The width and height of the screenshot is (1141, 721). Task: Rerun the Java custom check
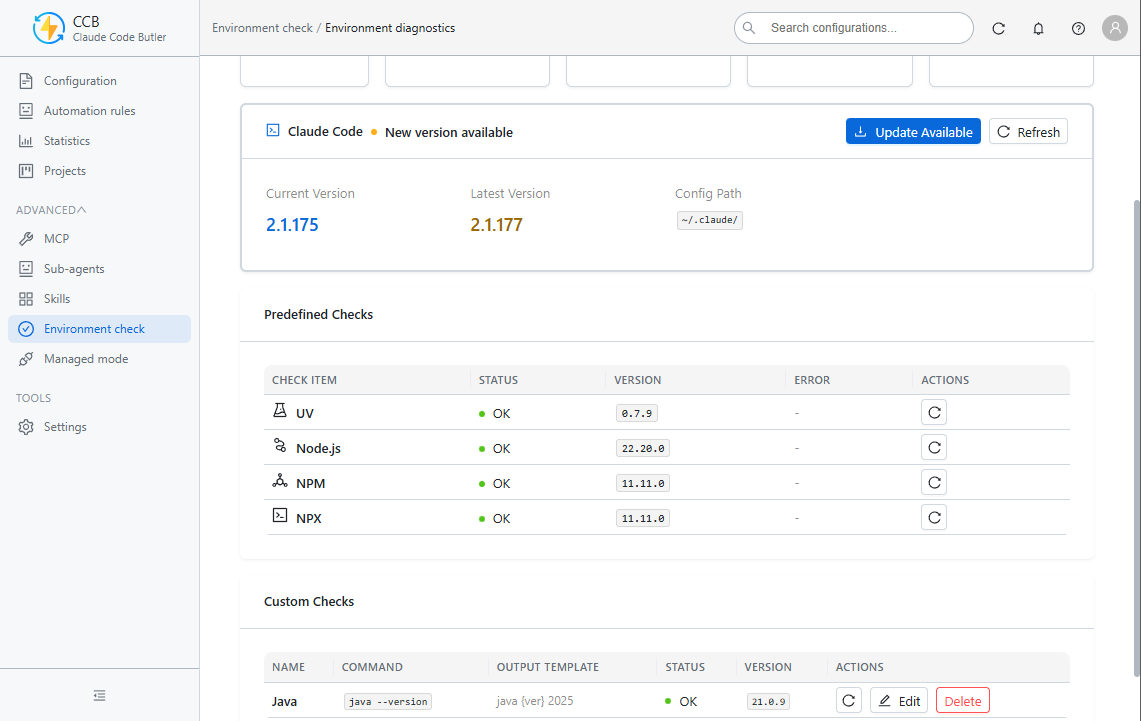pos(848,701)
